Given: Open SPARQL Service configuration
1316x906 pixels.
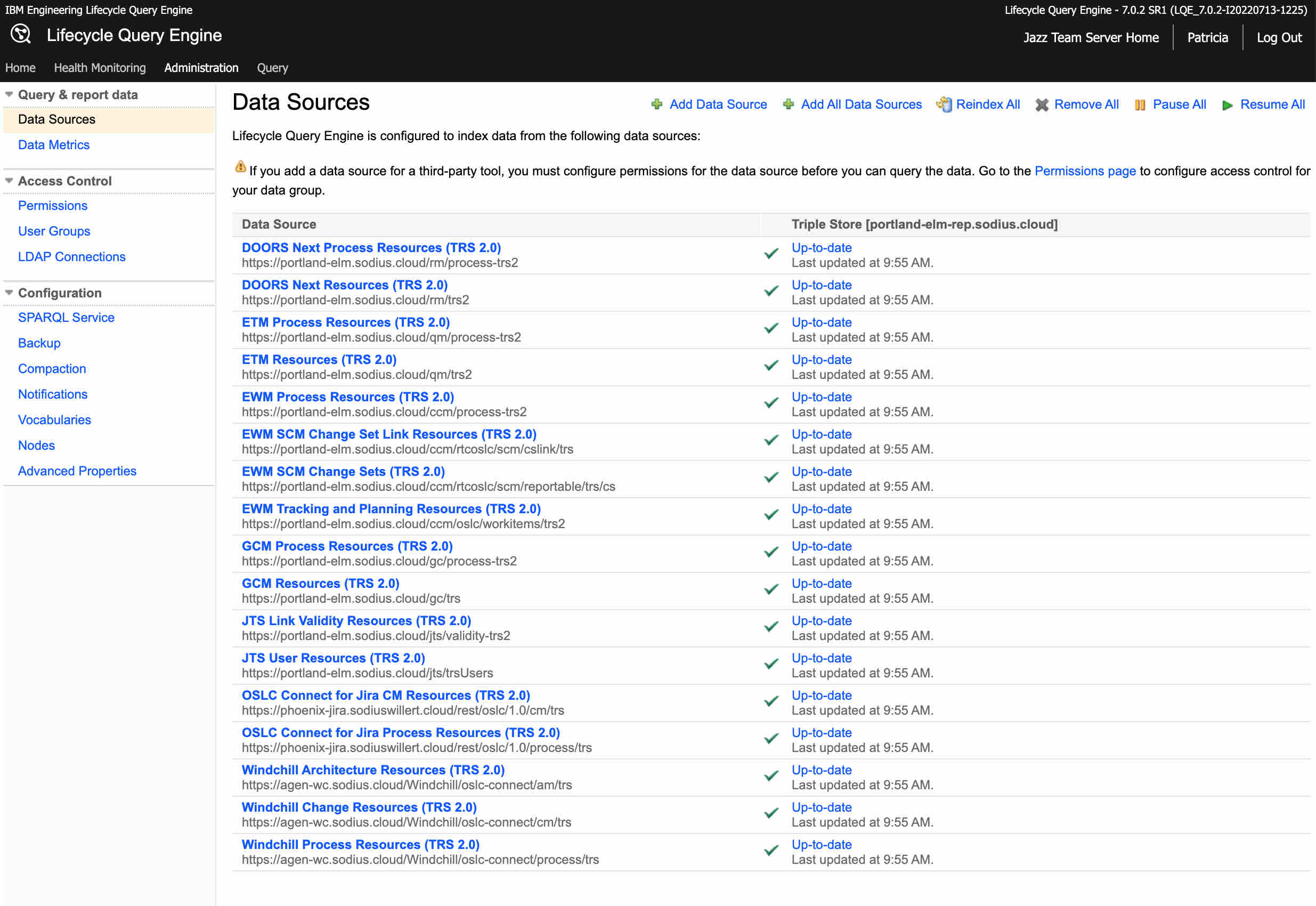Looking at the screenshot, I should [x=67, y=317].
